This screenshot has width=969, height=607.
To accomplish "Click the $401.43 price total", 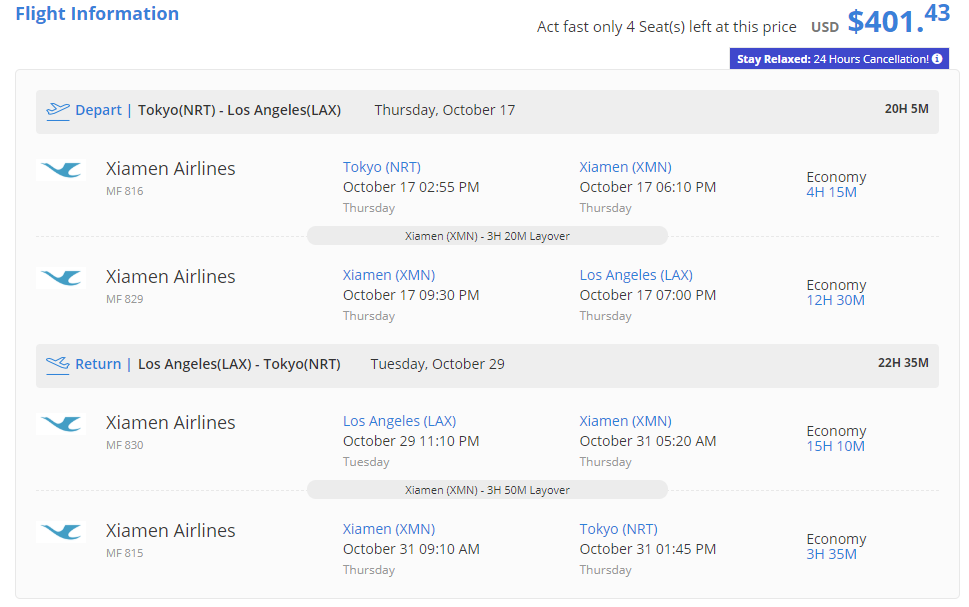I will pos(898,19).
